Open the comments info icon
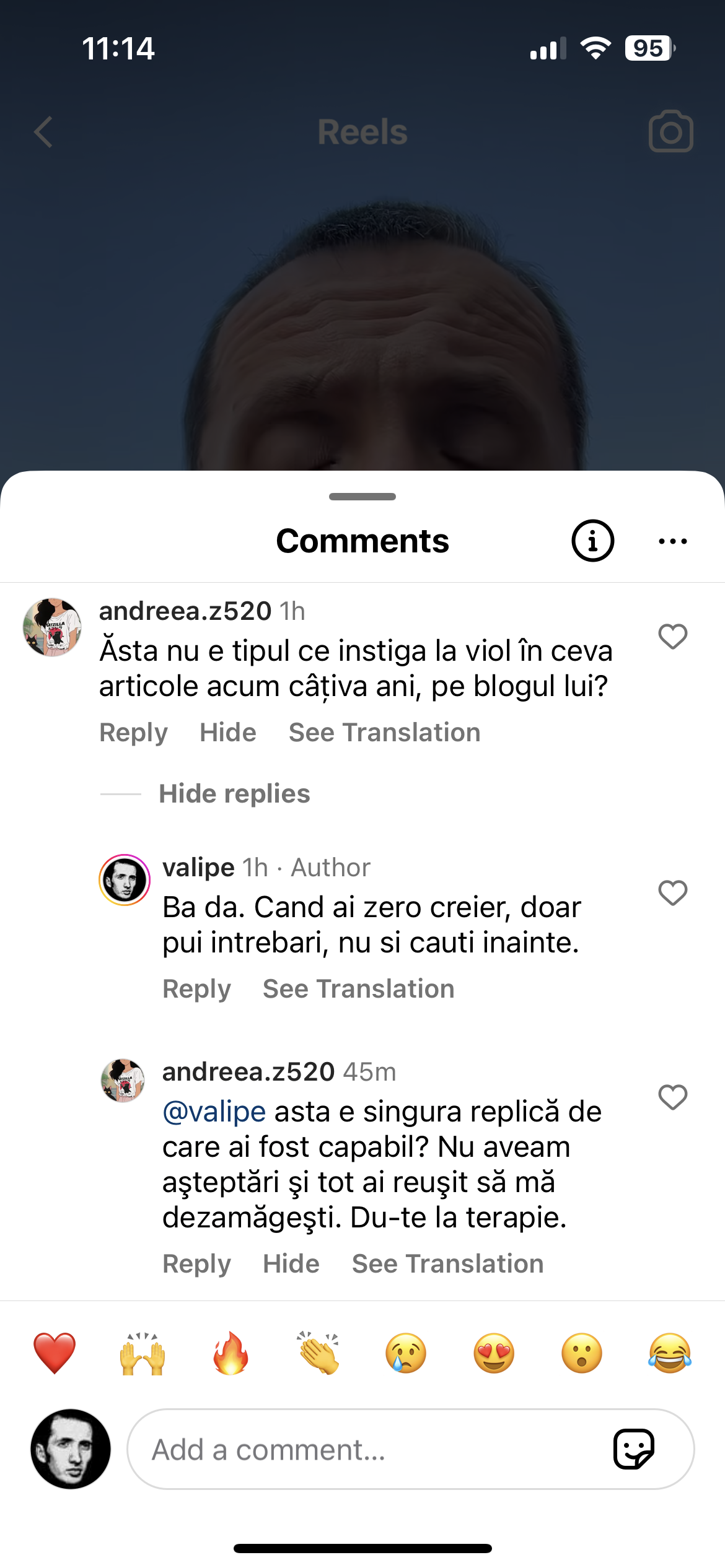Screen dimensions: 725x1568 (x=592, y=541)
